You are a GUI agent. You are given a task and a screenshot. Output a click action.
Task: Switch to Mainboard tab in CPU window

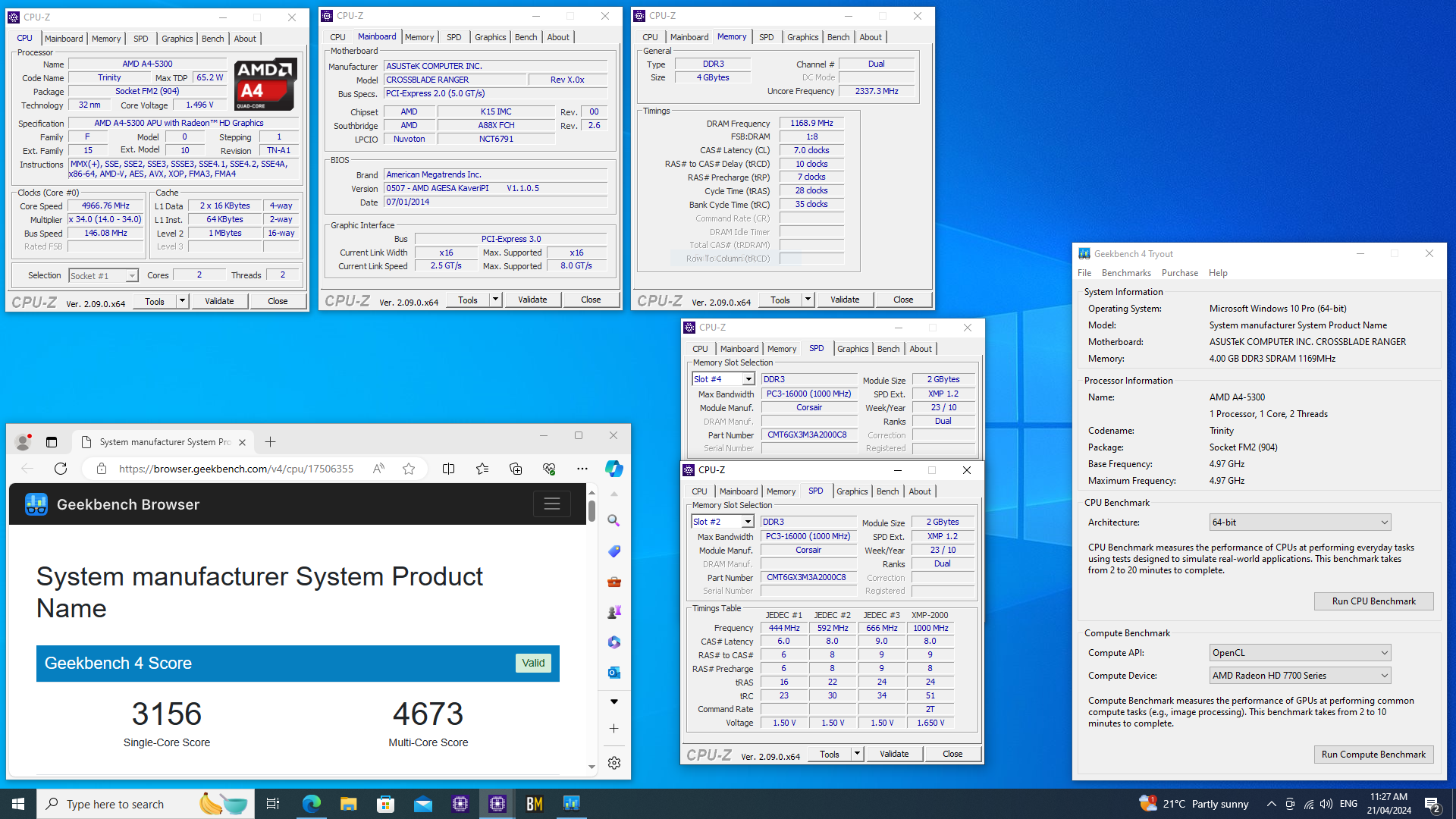tap(64, 39)
